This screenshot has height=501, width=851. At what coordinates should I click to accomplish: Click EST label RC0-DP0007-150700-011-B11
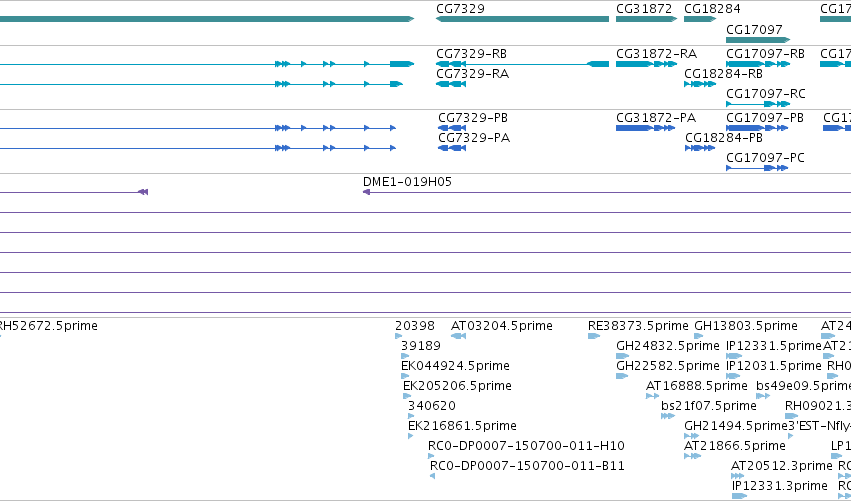(x=527, y=466)
